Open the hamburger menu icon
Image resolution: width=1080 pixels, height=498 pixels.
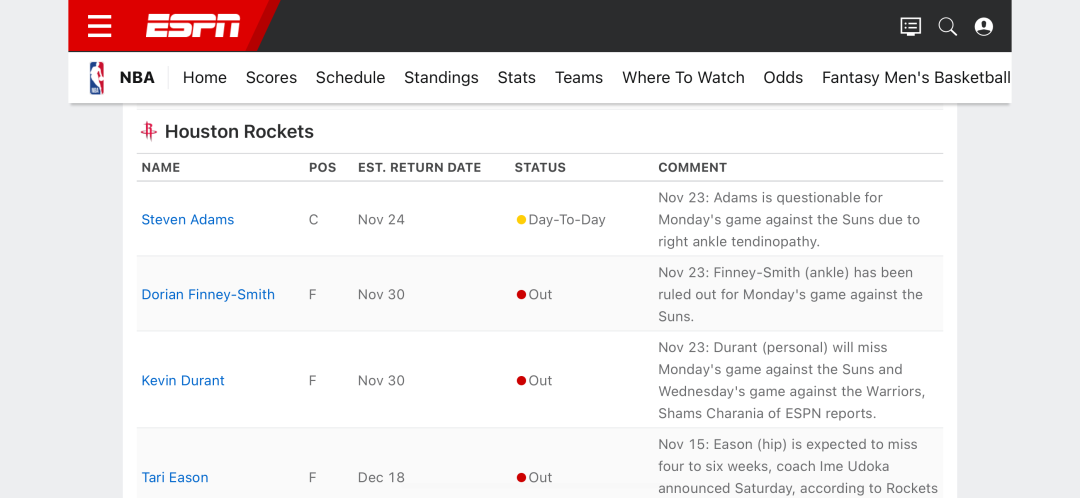click(99, 26)
